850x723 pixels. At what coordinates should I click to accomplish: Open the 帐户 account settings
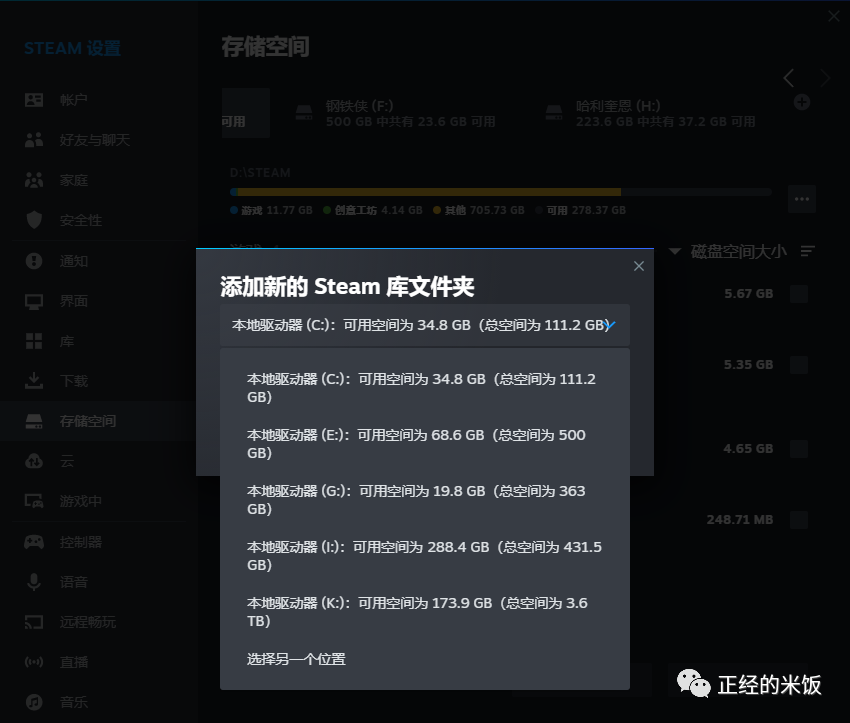[98, 100]
